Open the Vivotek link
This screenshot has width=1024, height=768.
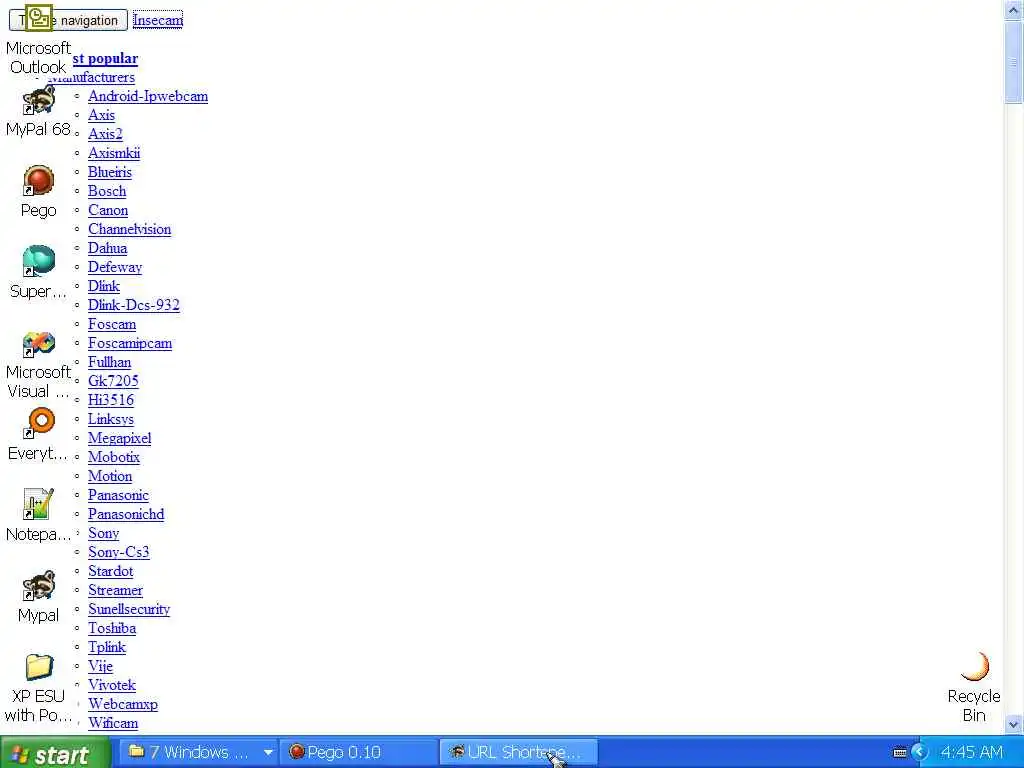pyautogui.click(x=112, y=685)
